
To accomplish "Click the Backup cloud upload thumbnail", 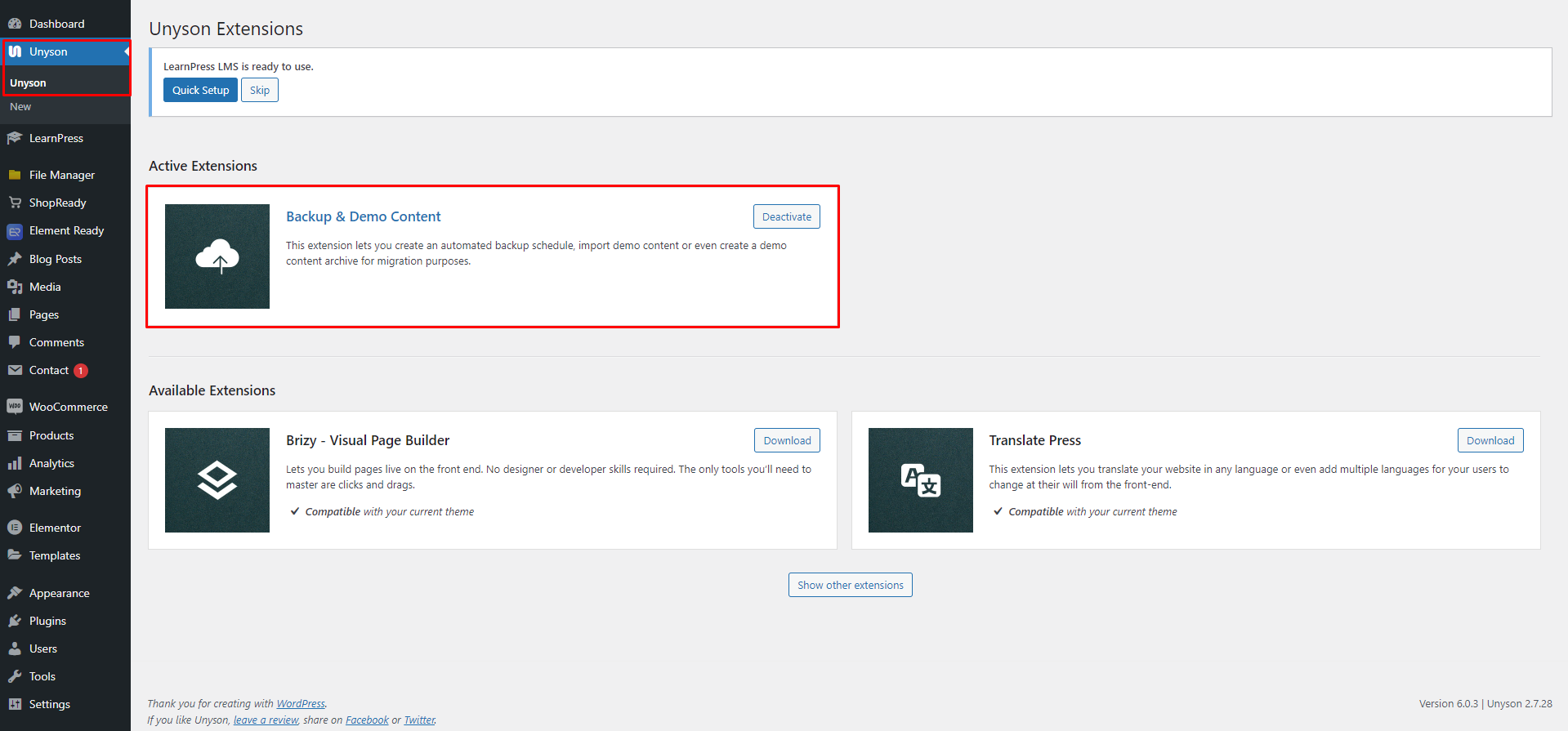I will tap(217, 256).
